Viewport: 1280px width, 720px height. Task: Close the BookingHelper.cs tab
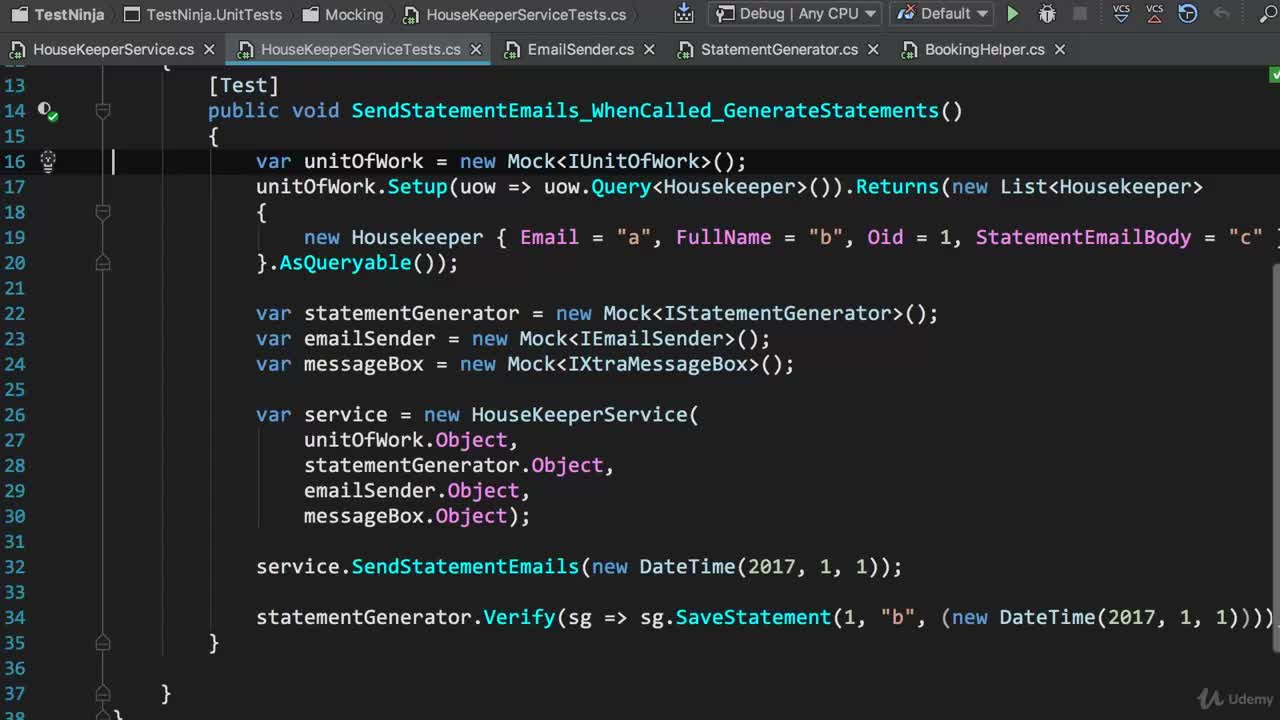1059,49
